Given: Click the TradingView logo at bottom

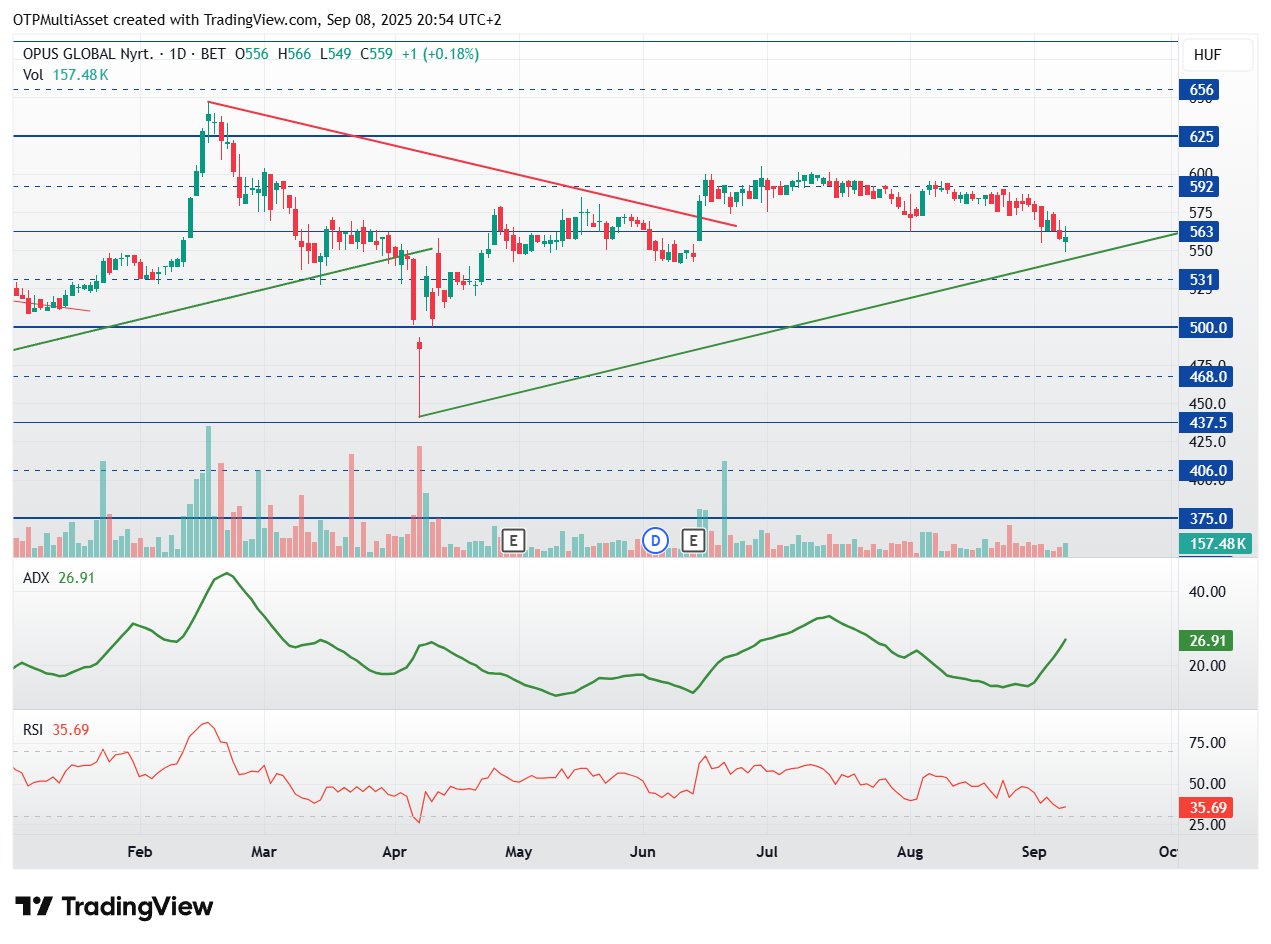Looking at the screenshot, I should coord(116,907).
